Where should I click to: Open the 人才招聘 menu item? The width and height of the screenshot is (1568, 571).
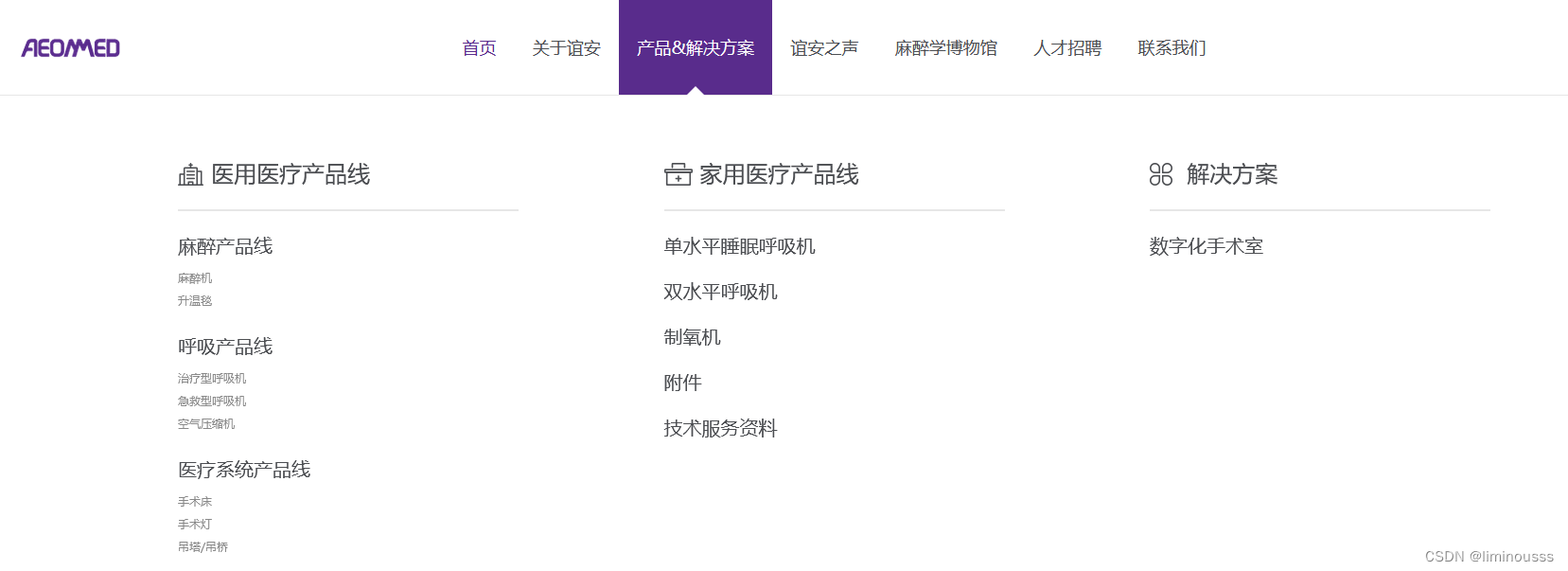pos(1067,47)
